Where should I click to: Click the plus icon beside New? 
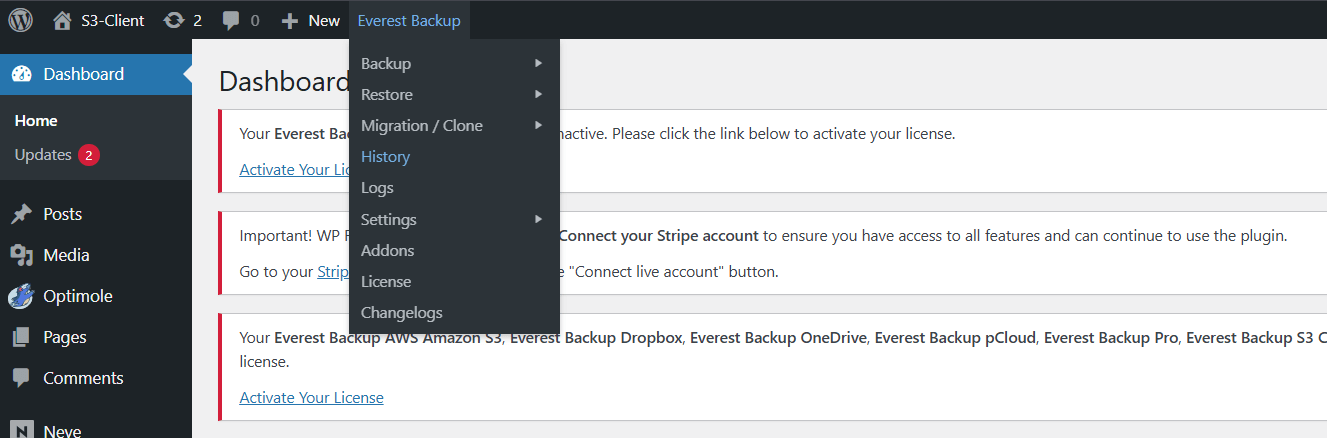290,20
